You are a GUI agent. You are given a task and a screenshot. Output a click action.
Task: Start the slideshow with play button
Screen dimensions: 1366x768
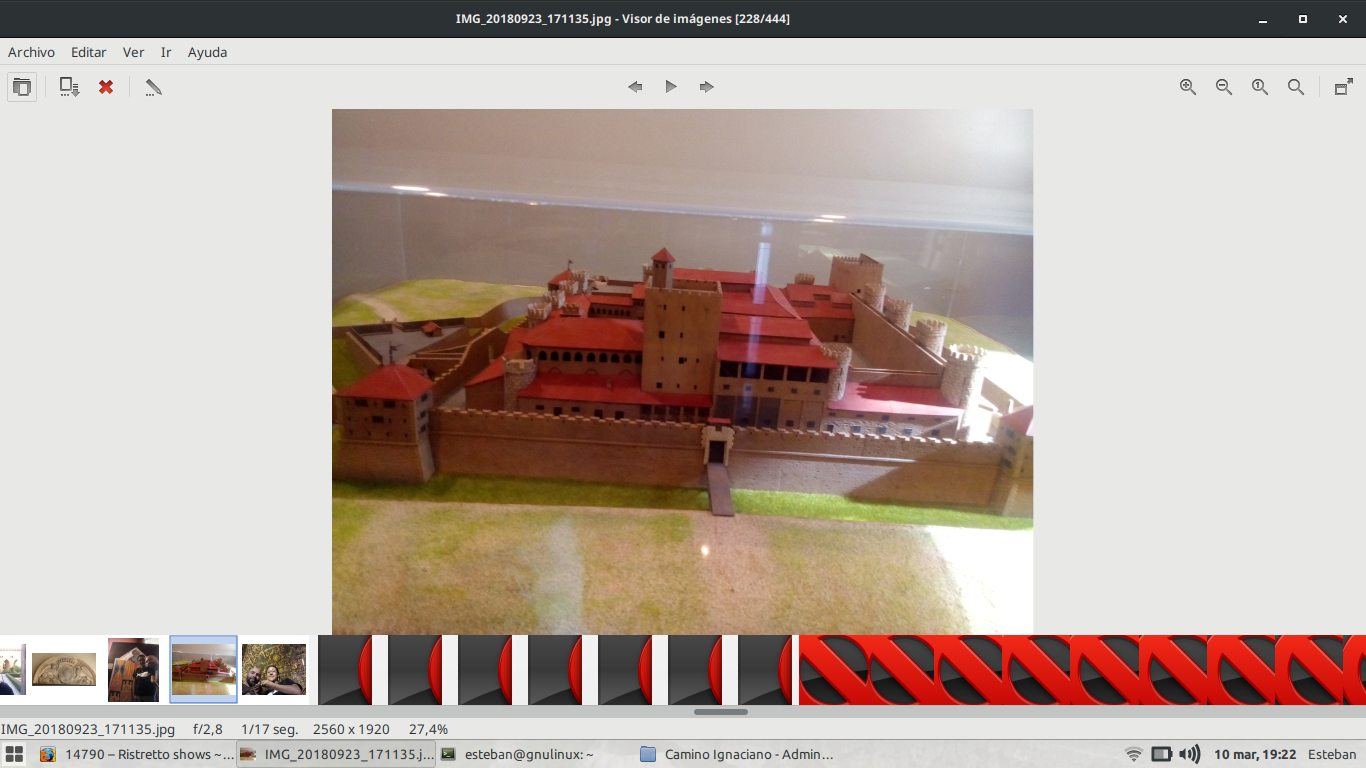click(671, 87)
